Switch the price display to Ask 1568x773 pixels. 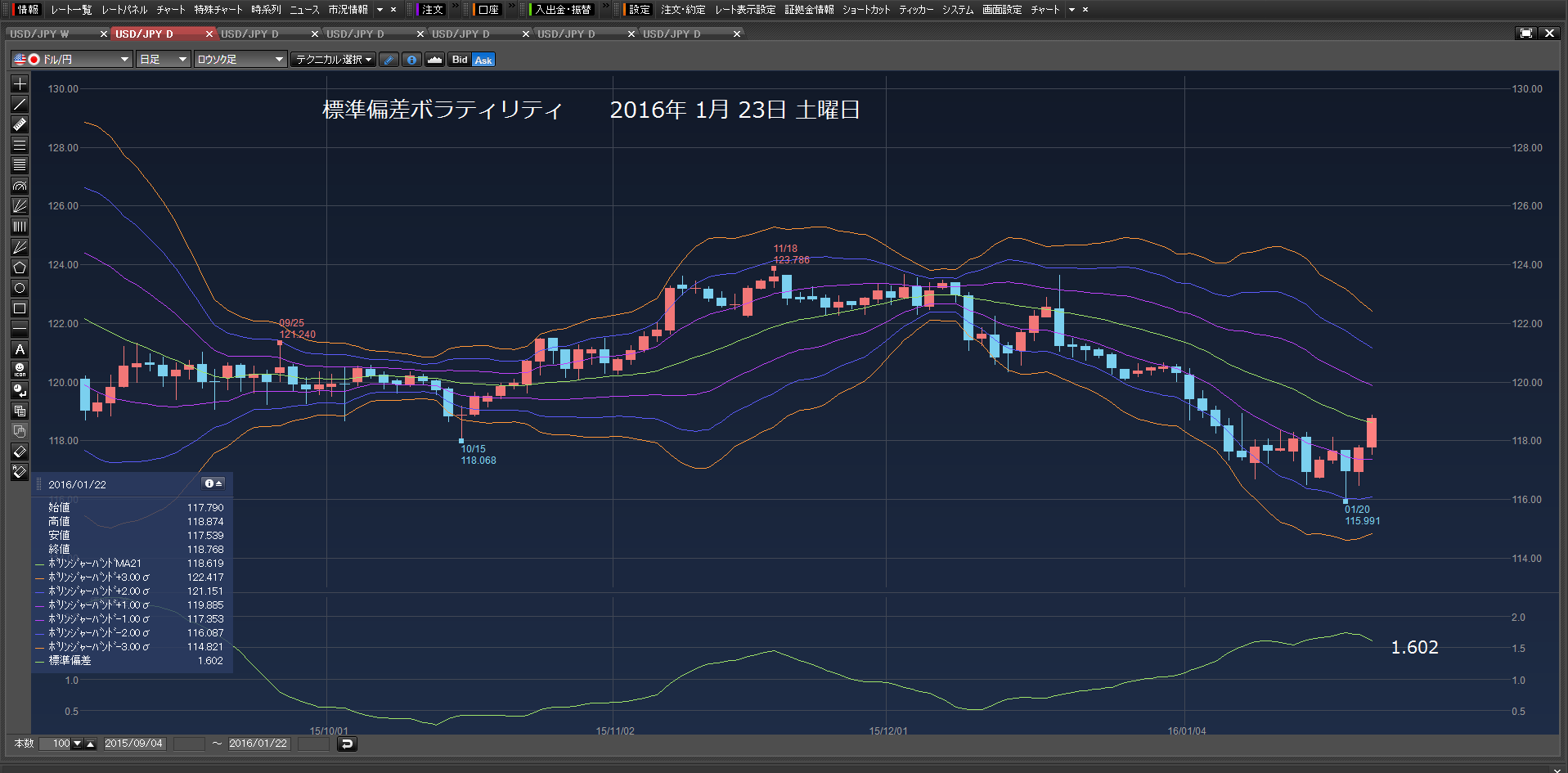click(483, 60)
